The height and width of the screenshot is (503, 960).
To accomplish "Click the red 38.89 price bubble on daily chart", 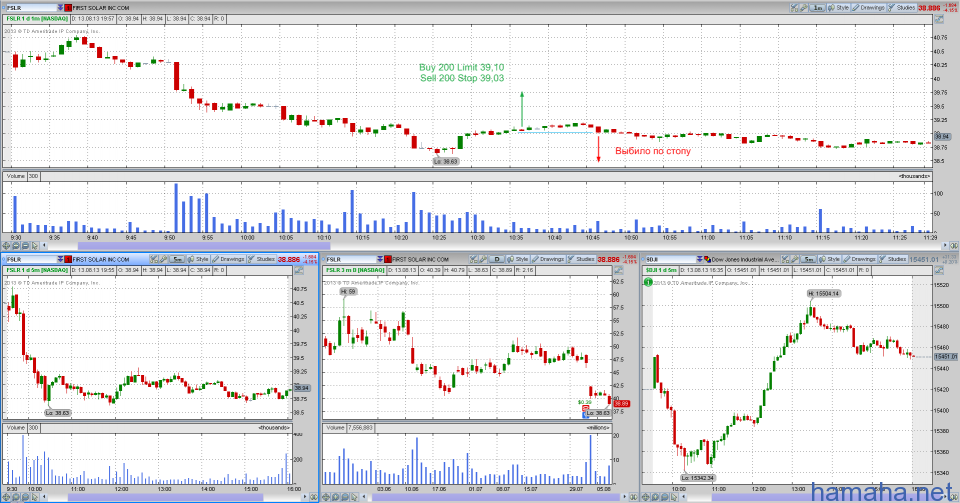I will coord(621,404).
